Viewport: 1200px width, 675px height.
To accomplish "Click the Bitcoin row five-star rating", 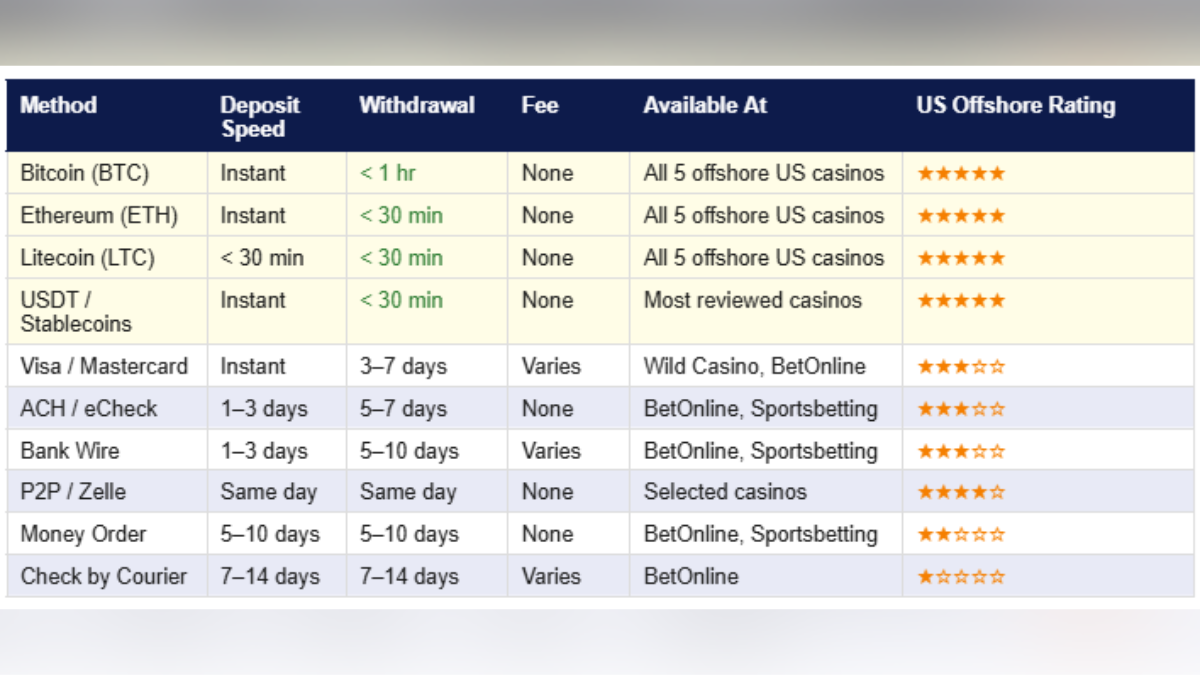I will click(960, 173).
